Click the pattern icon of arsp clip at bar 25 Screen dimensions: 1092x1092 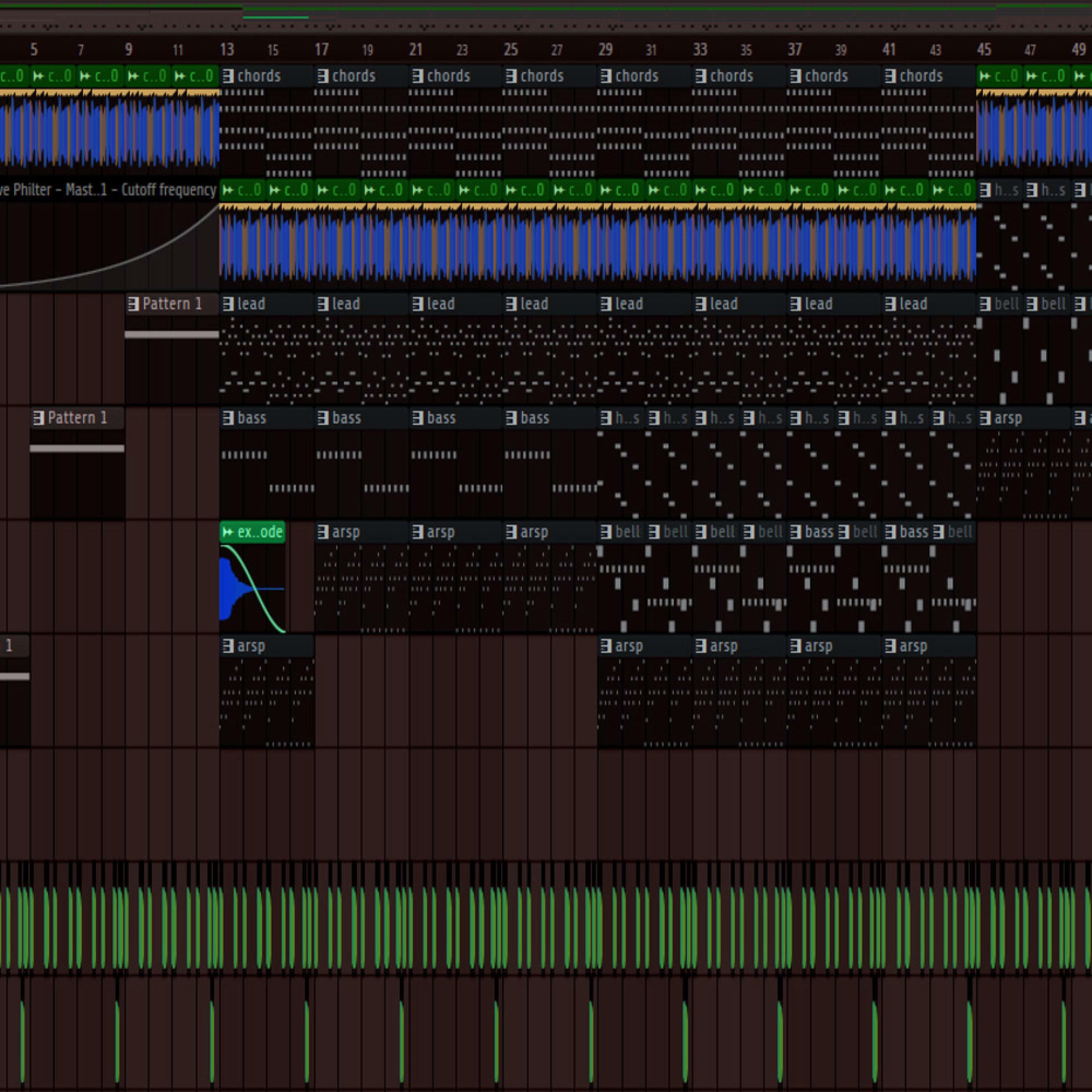click(x=511, y=532)
